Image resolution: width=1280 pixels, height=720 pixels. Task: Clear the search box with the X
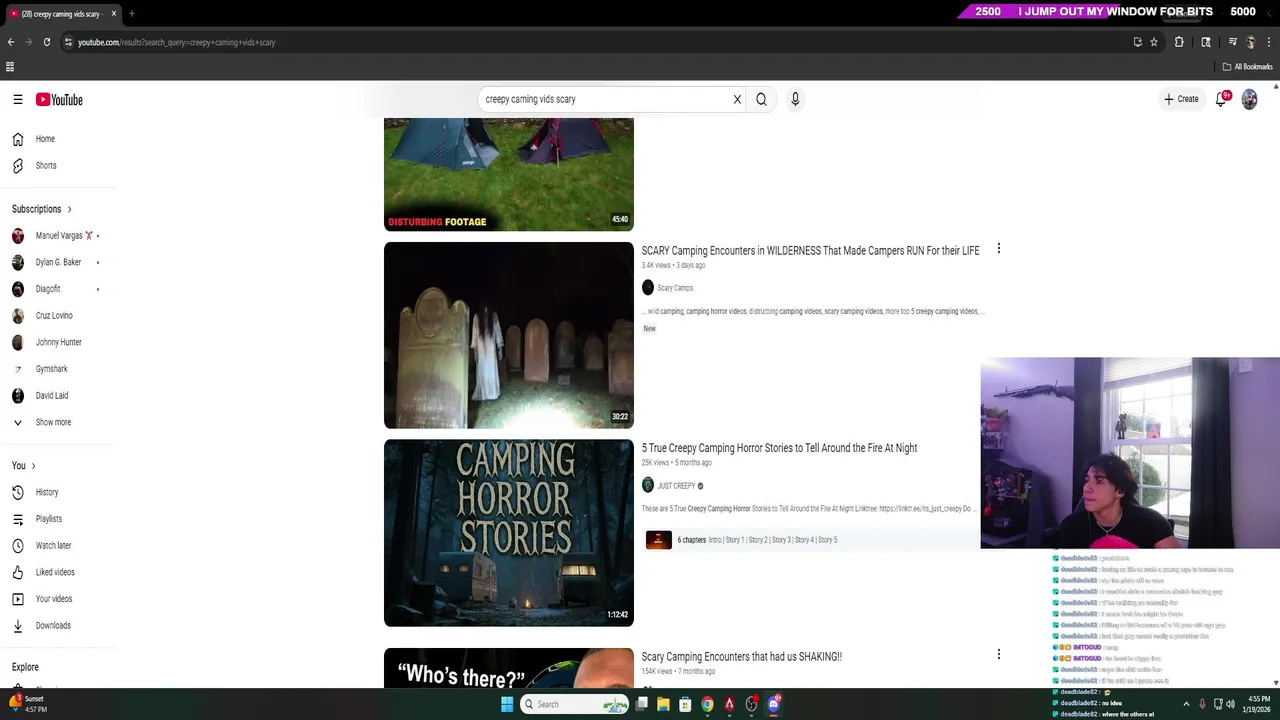tap(737, 99)
